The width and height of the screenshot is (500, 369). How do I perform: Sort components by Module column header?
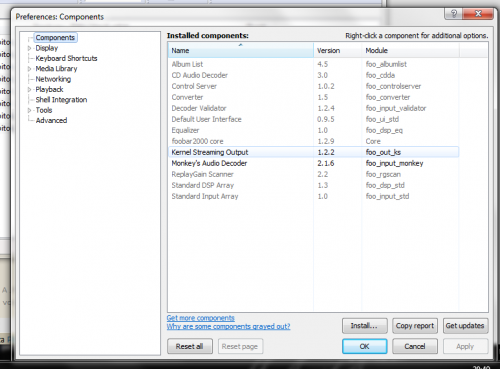[x=411, y=50]
